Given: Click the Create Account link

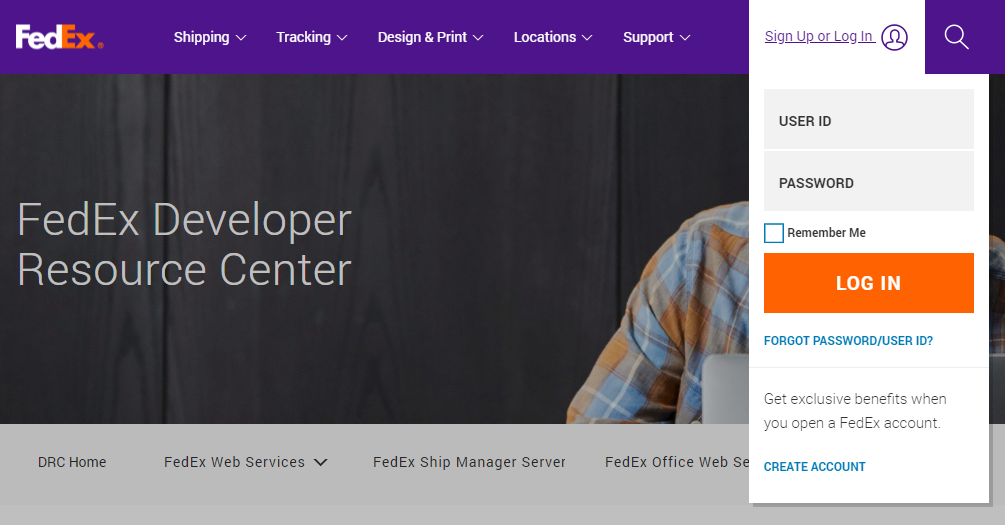Looking at the screenshot, I should (x=814, y=467).
